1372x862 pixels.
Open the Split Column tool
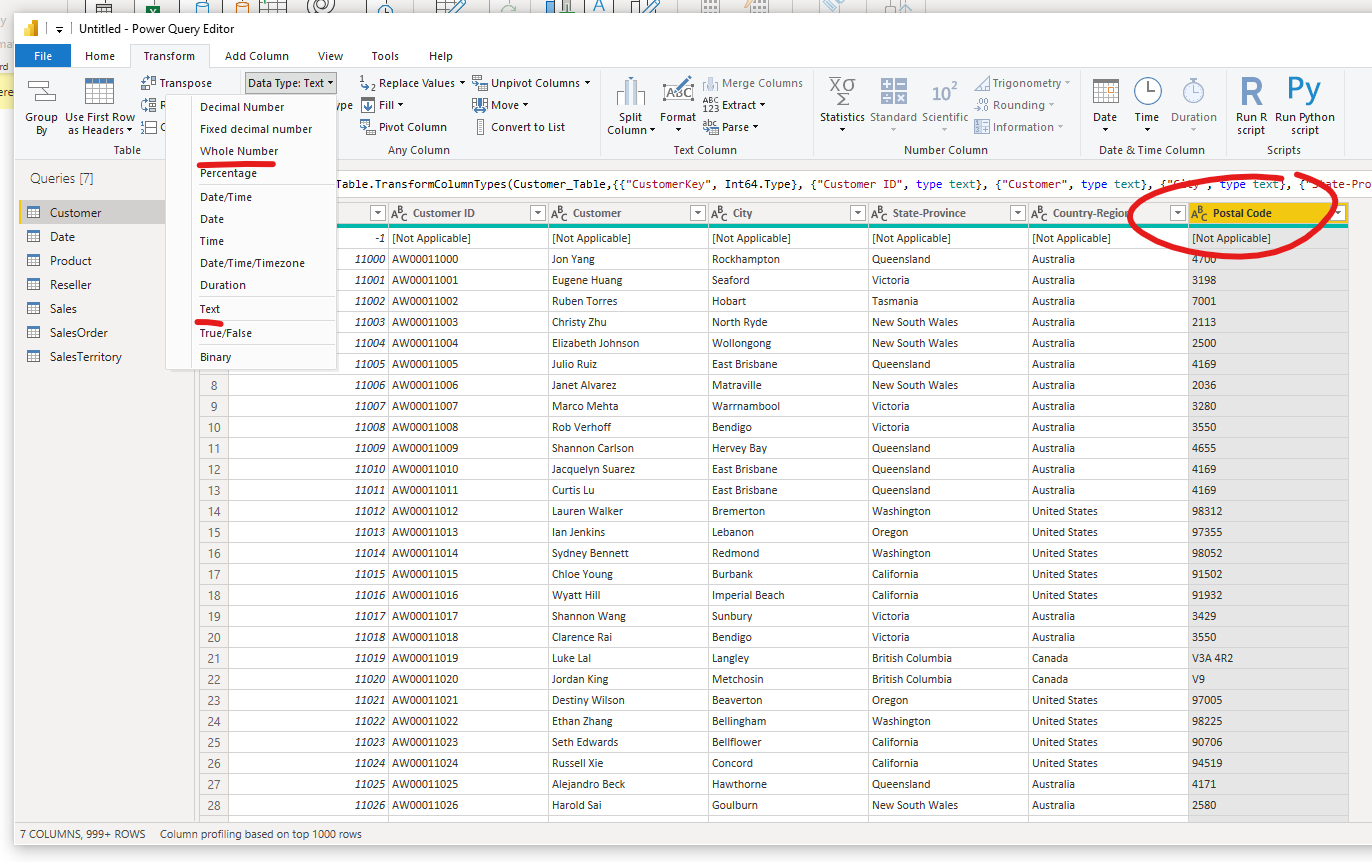630,95
